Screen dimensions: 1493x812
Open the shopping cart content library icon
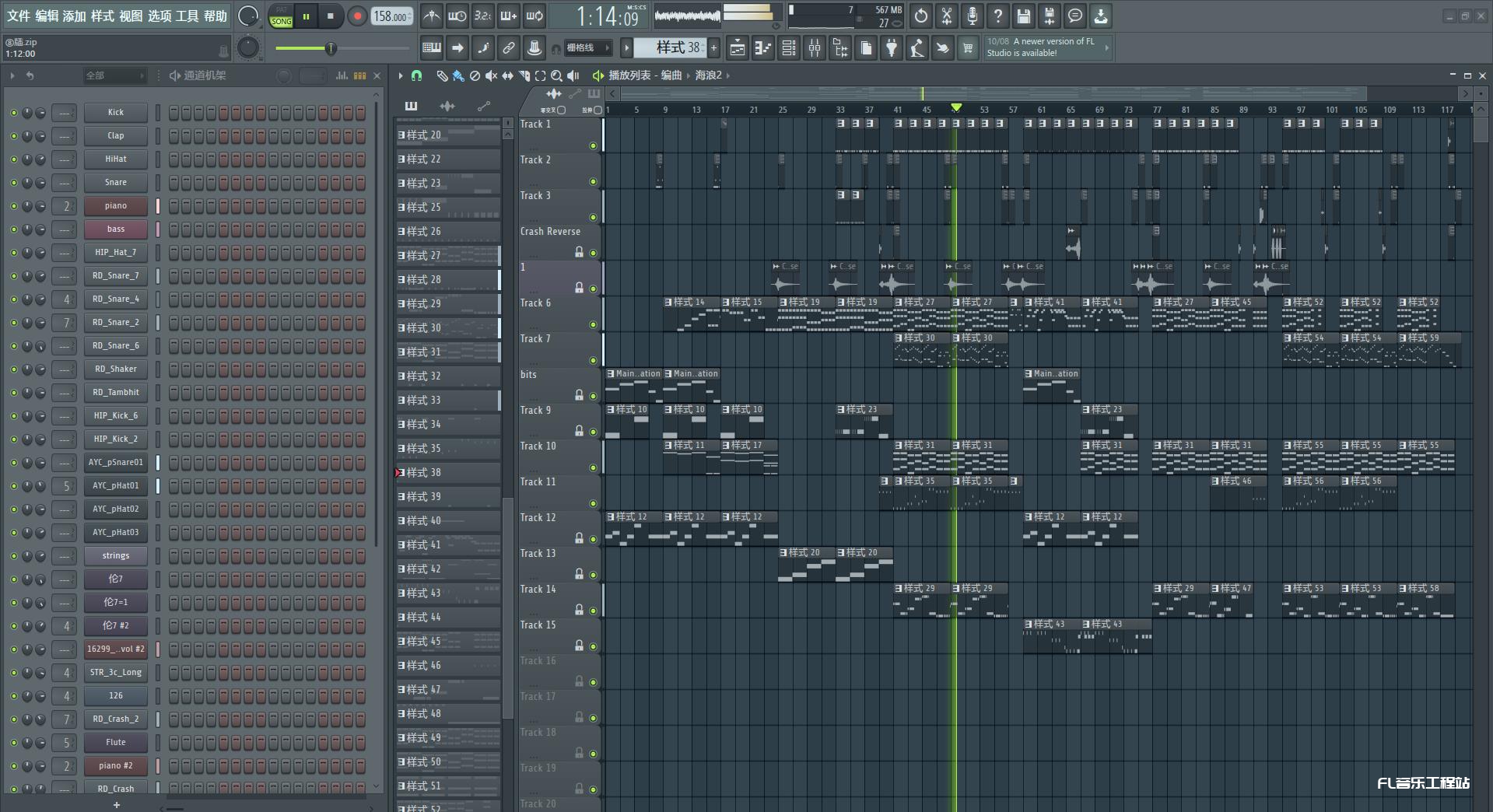tap(968, 48)
